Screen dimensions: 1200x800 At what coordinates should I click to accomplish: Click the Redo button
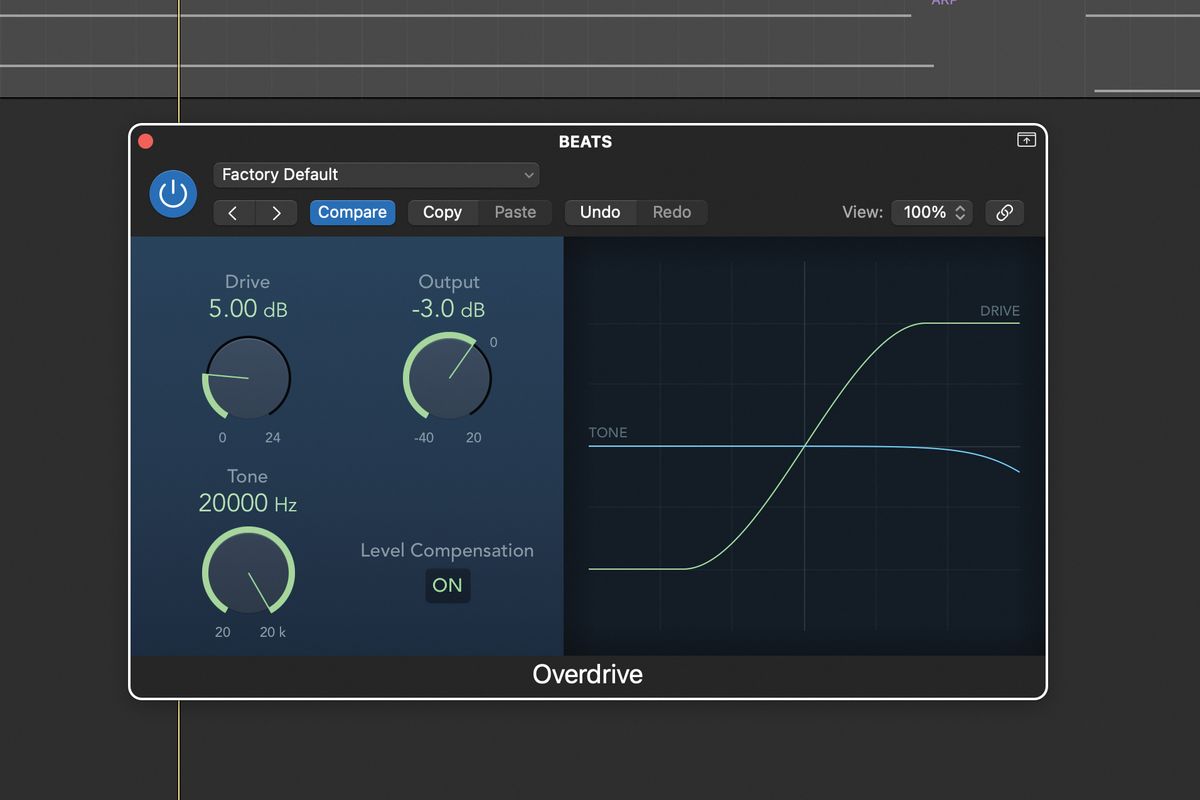(672, 212)
